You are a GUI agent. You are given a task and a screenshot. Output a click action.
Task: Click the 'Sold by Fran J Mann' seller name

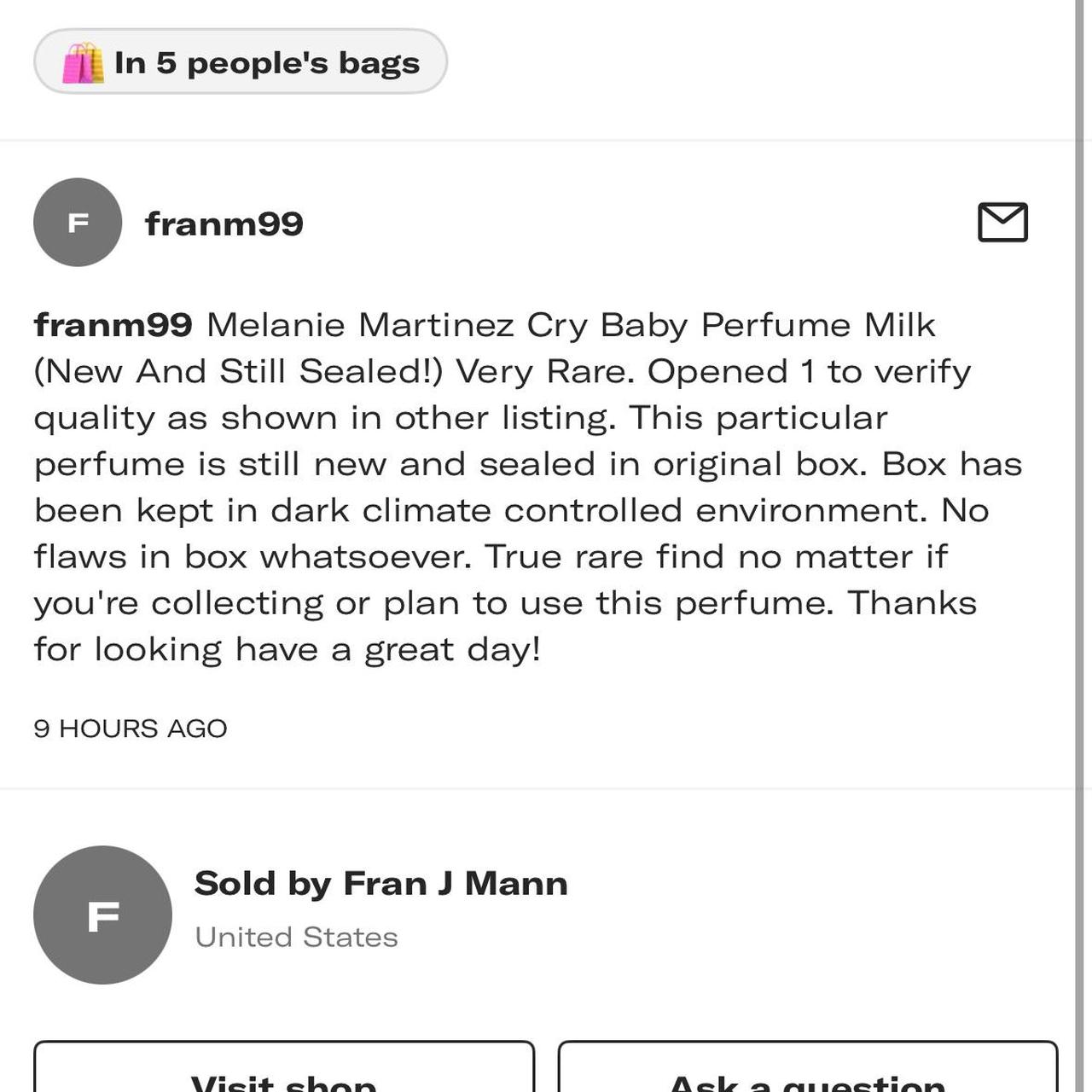tap(381, 883)
